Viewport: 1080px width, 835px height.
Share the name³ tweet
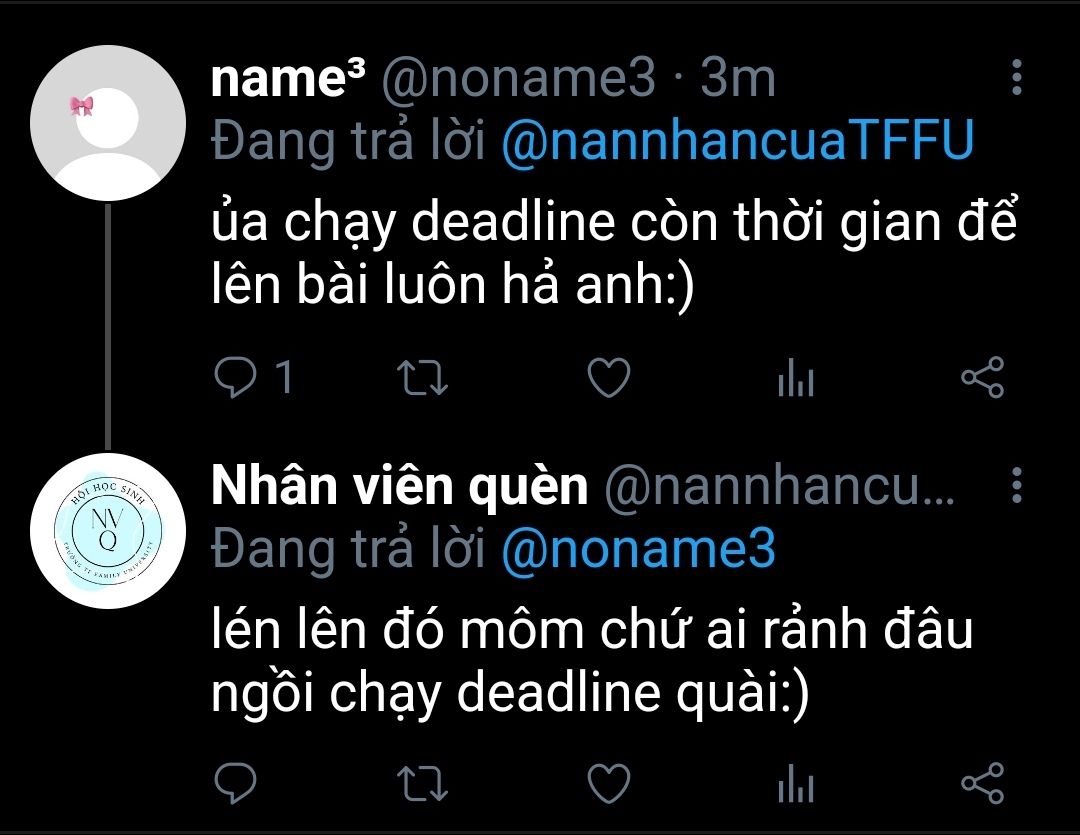point(983,378)
